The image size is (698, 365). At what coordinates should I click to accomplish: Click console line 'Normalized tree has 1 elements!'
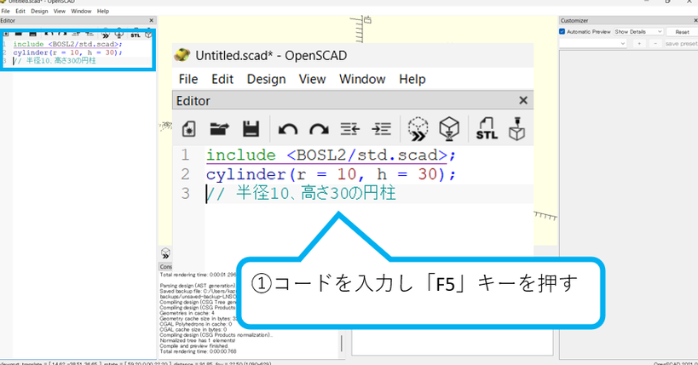pyautogui.click(x=197, y=341)
